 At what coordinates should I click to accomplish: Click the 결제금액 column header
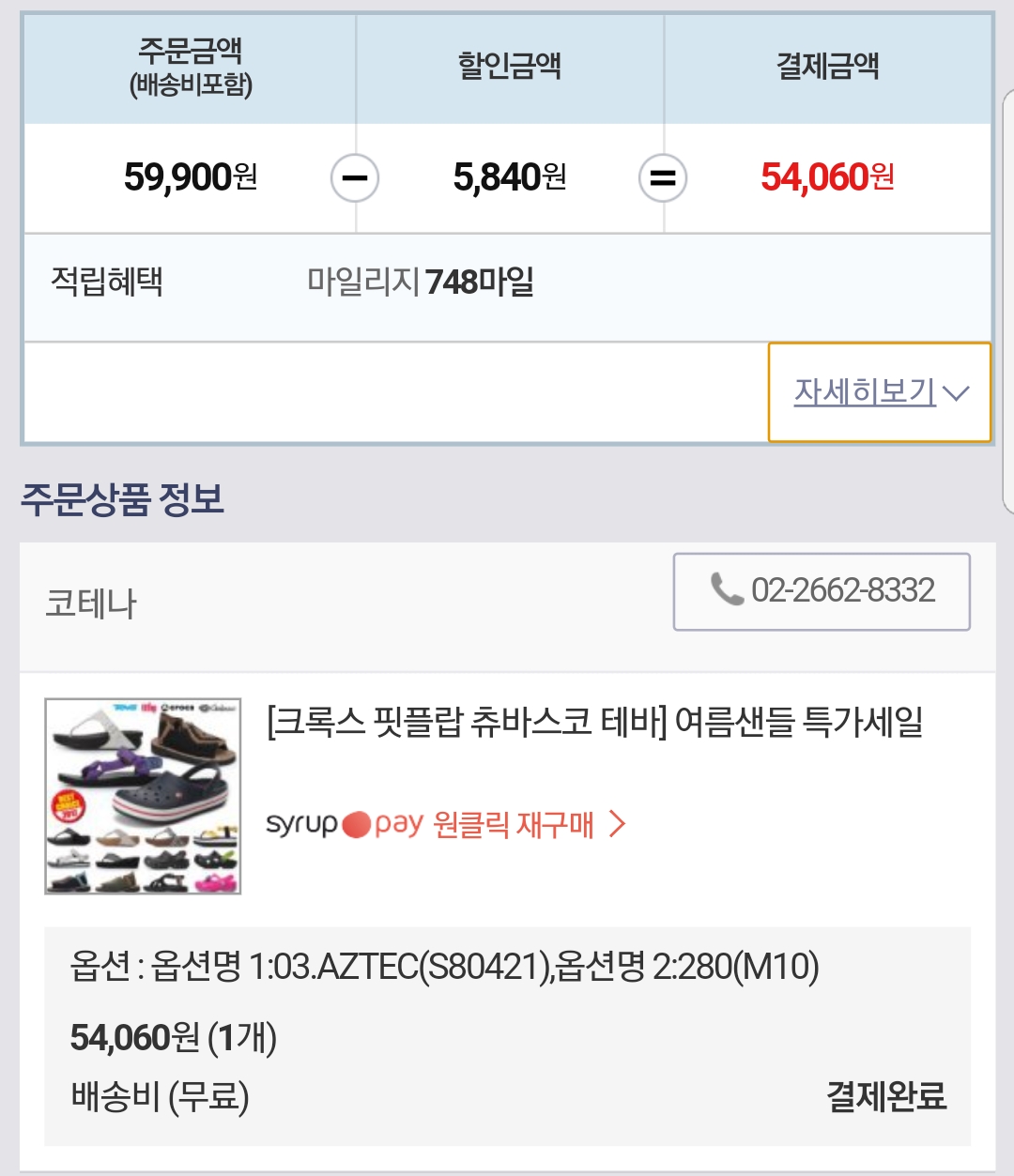(x=827, y=66)
